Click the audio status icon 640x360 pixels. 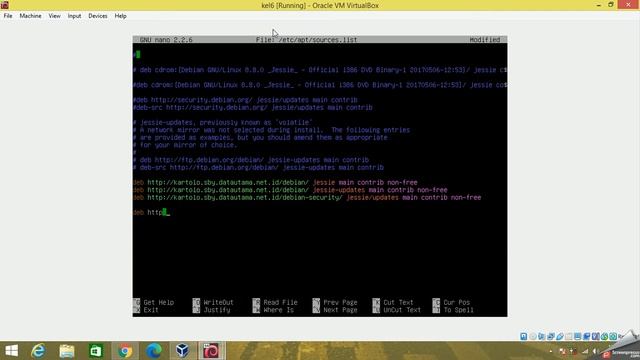542,336
